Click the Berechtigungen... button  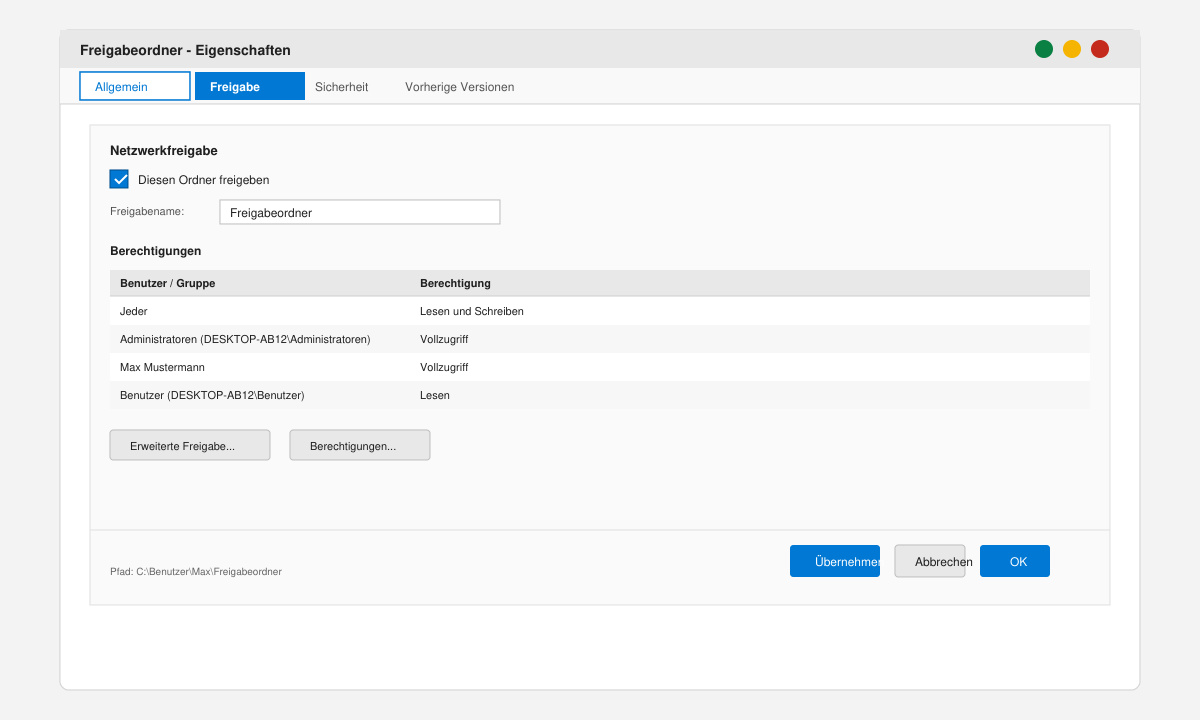(x=360, y=446)
